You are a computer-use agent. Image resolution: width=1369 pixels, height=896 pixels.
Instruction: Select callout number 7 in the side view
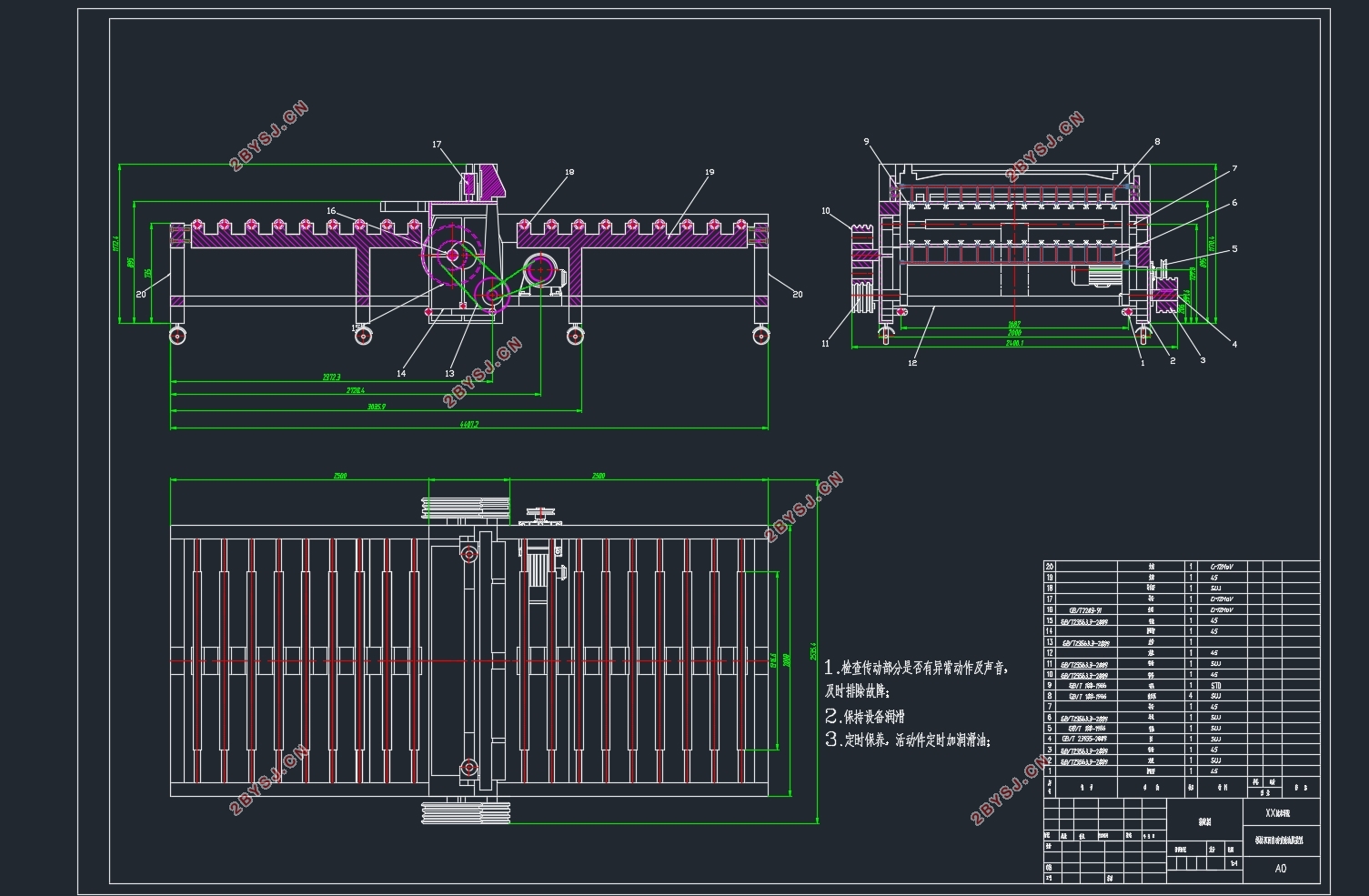click(1234, 169)
